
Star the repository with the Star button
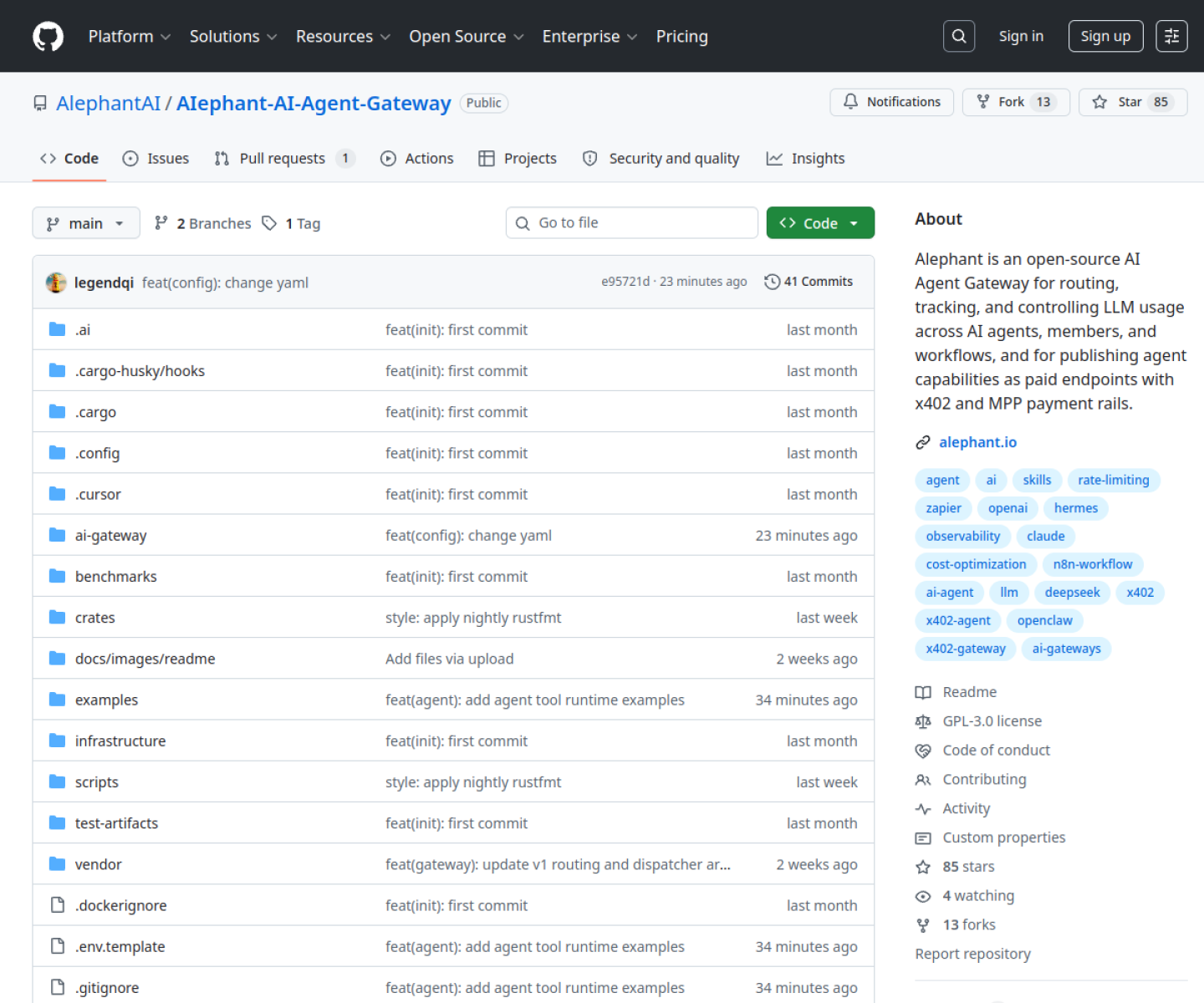point(1133,102)
